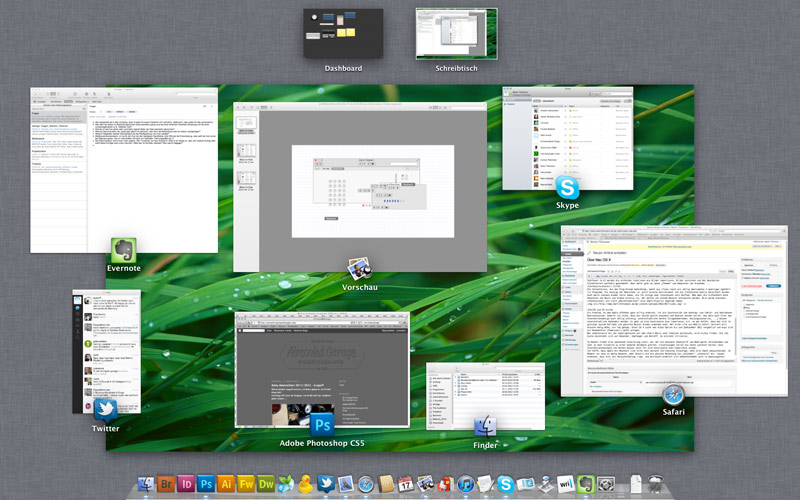The width and height of the screenshot is (800, 500).
Task: Click the green leaf icon in the Dock
Action: [x=286, y=484]
